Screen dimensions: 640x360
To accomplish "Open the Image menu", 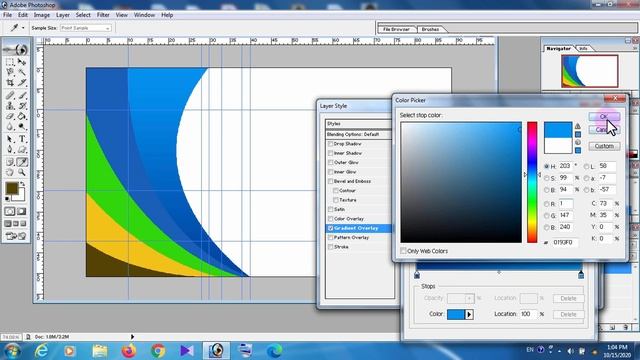I will click(42, 15).
